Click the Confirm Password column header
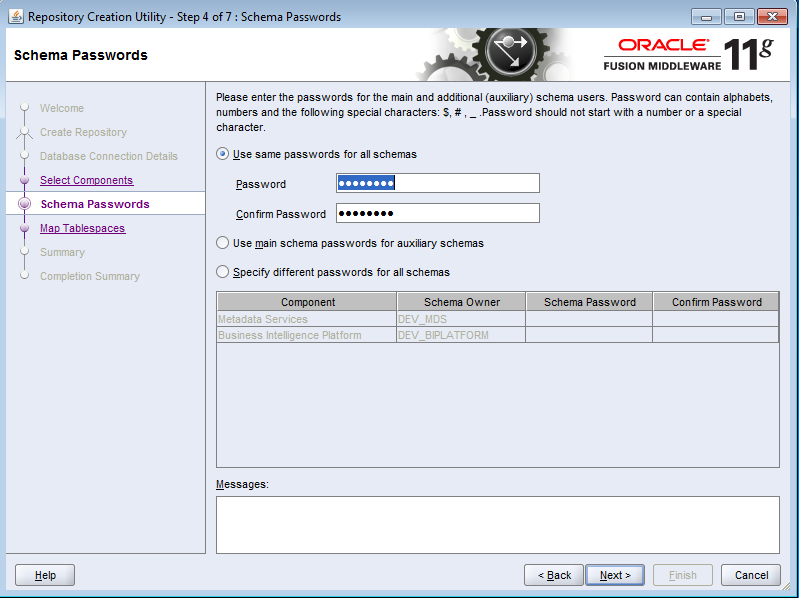Viewport: 799px width, 598px height. point(716,302)
